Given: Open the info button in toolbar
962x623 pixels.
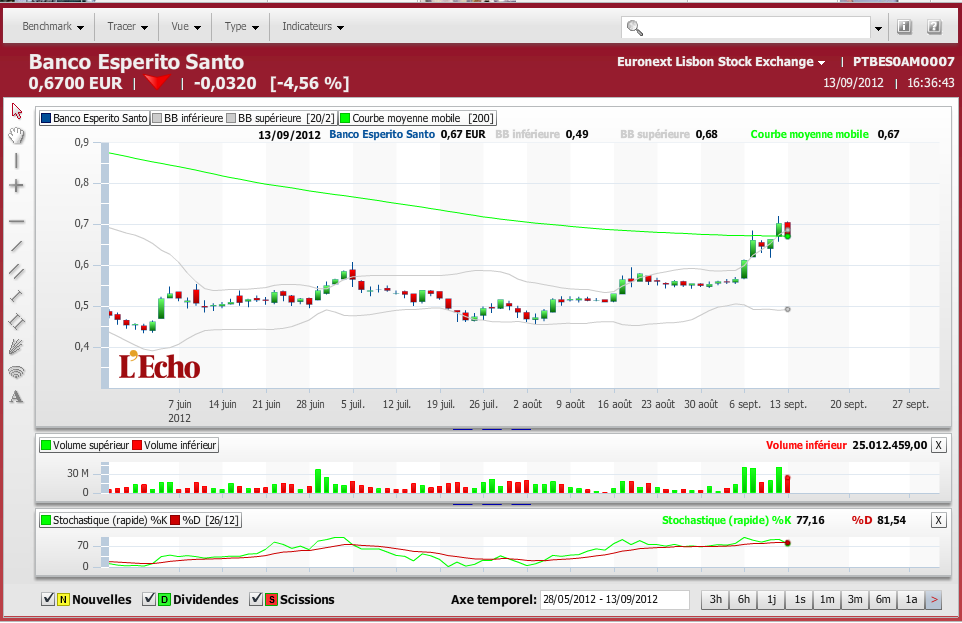Looking at the screenshot, I should point(904,26).
